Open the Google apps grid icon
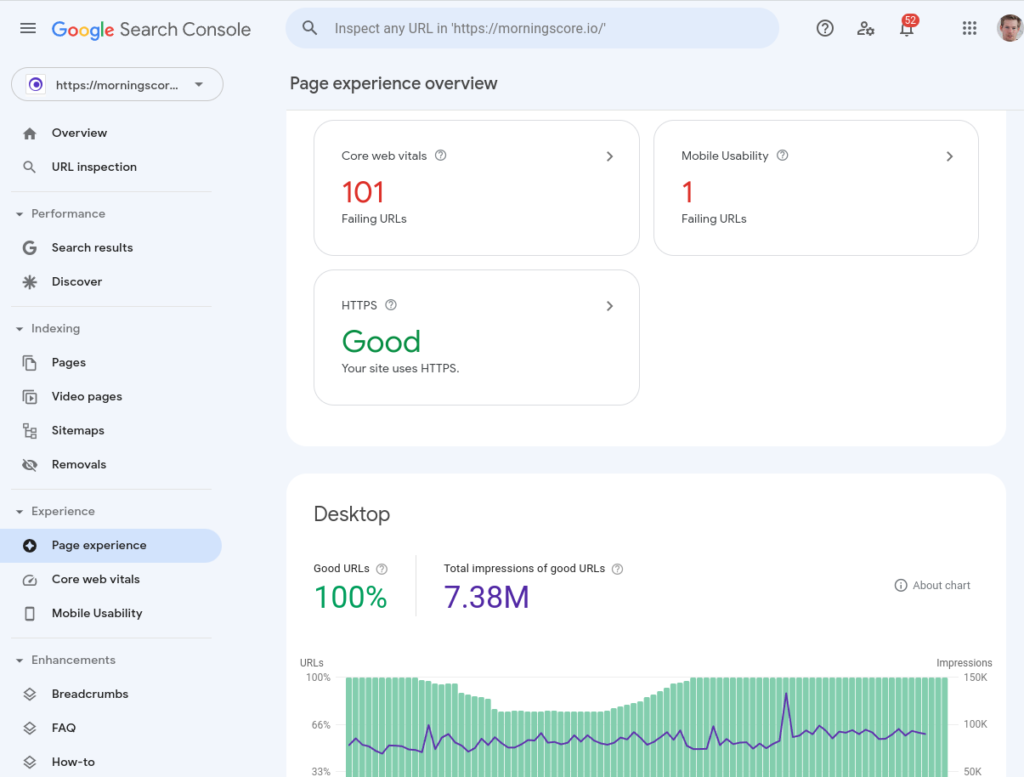Image resolution: width=1024 pixels, height=777 pixels. 969,28
